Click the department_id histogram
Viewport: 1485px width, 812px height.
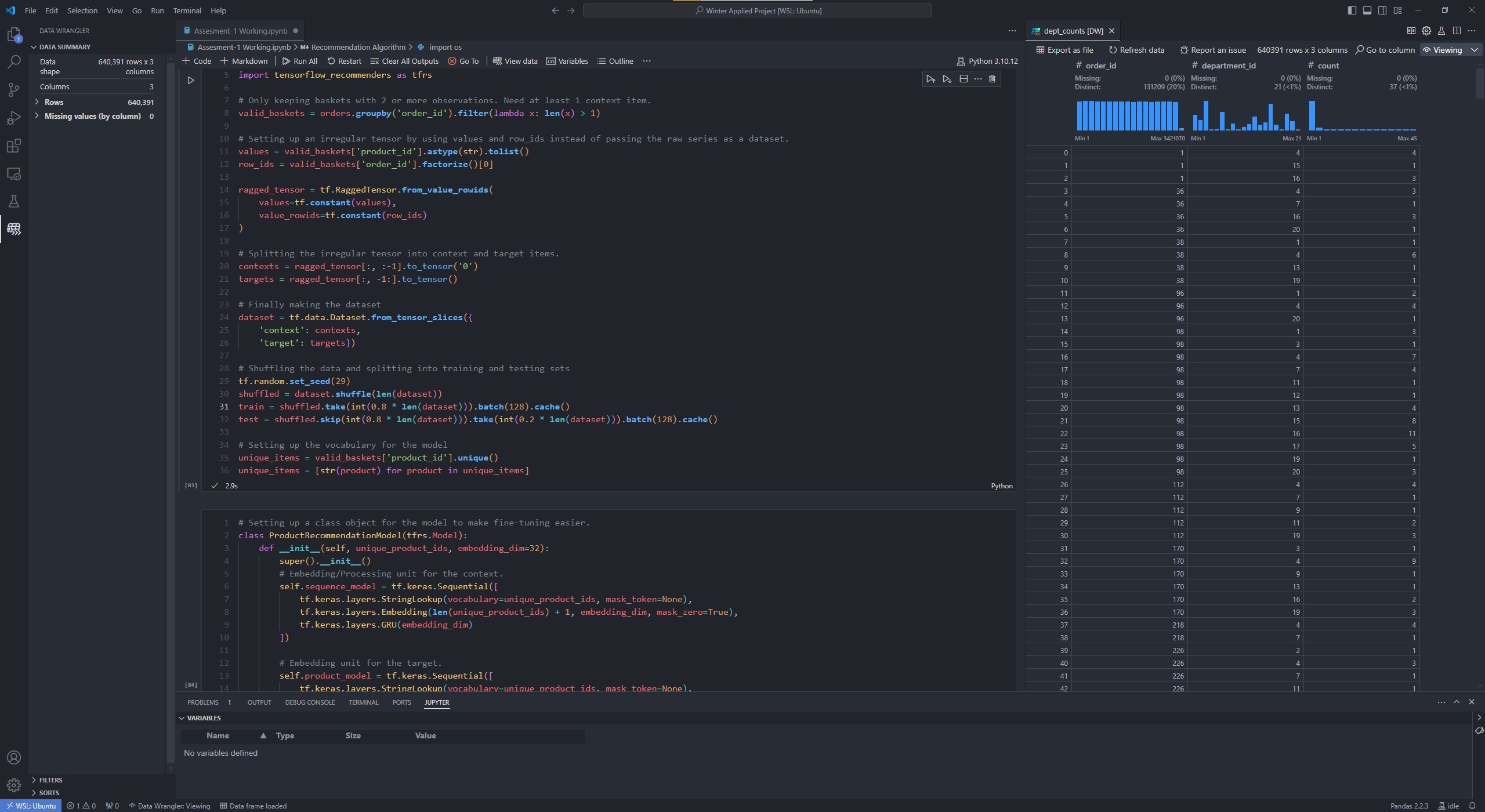click(x=1245, y=115)
